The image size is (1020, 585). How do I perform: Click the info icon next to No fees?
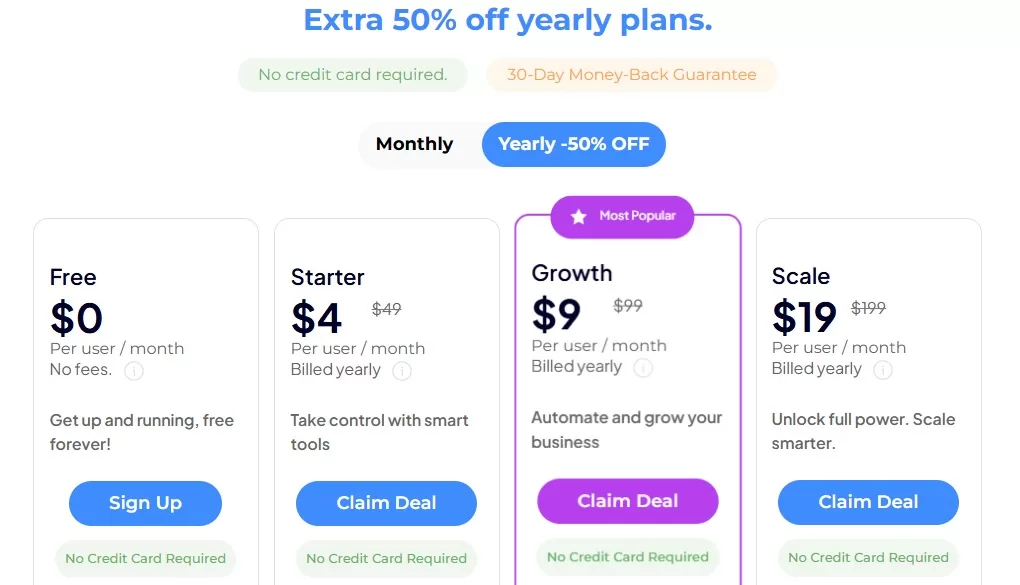coord(134,371)
